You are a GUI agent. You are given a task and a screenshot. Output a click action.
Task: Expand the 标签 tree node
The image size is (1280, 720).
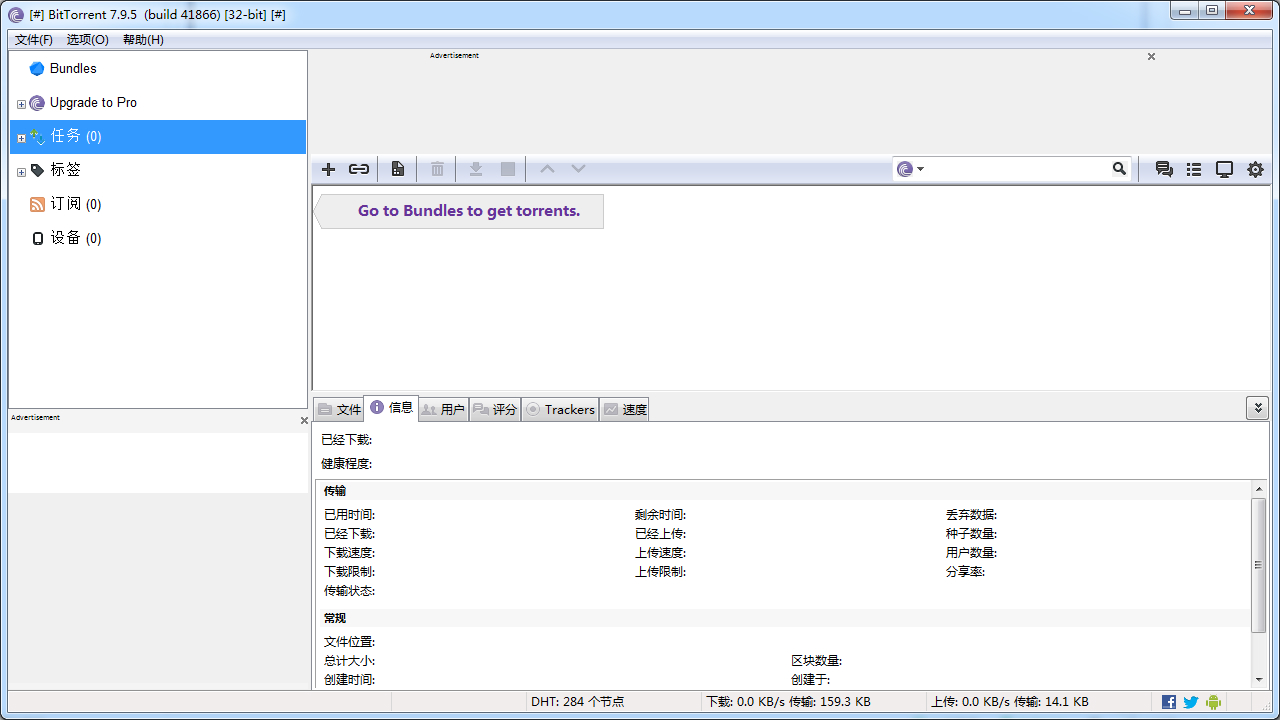(x=21, y=172)
